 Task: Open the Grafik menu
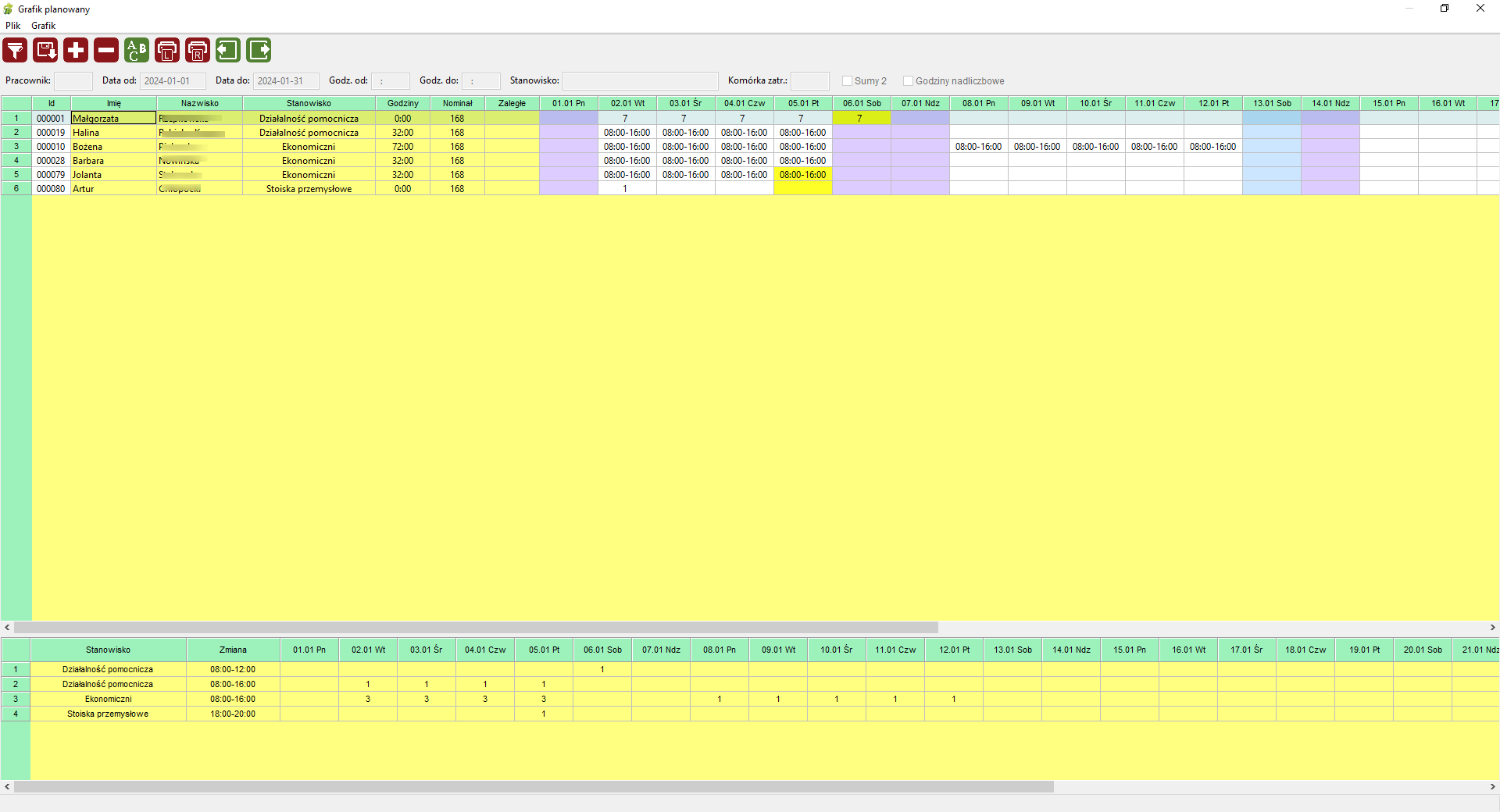[43, 26]
